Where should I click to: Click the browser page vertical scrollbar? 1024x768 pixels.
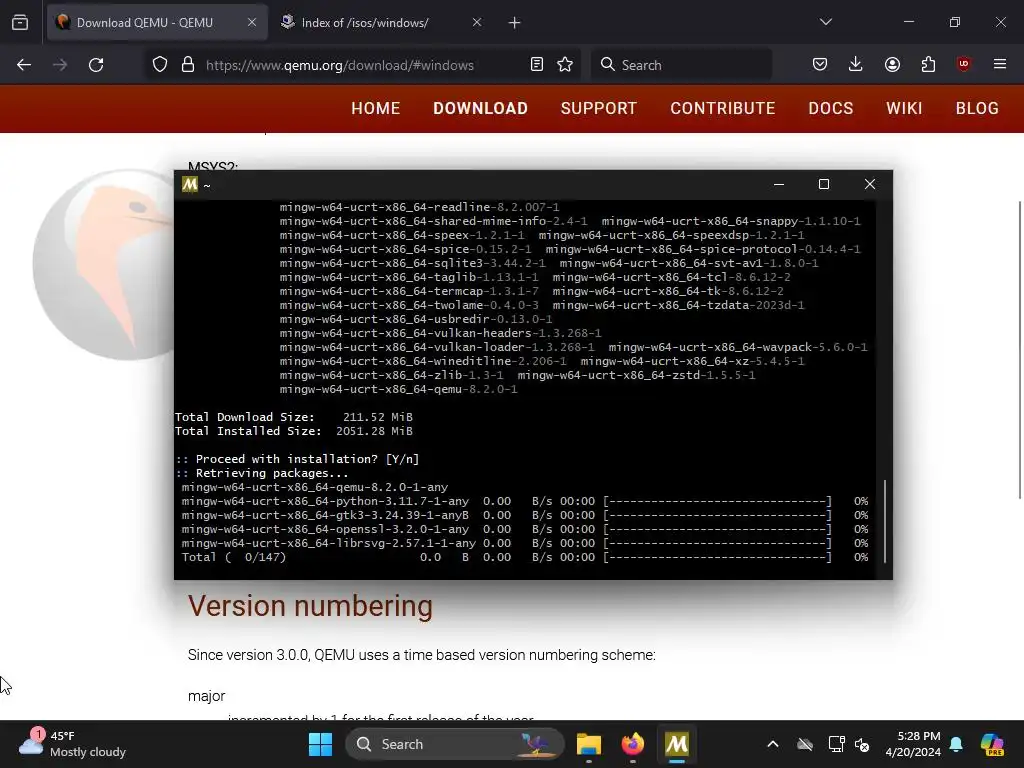[x=1019, y=350]
